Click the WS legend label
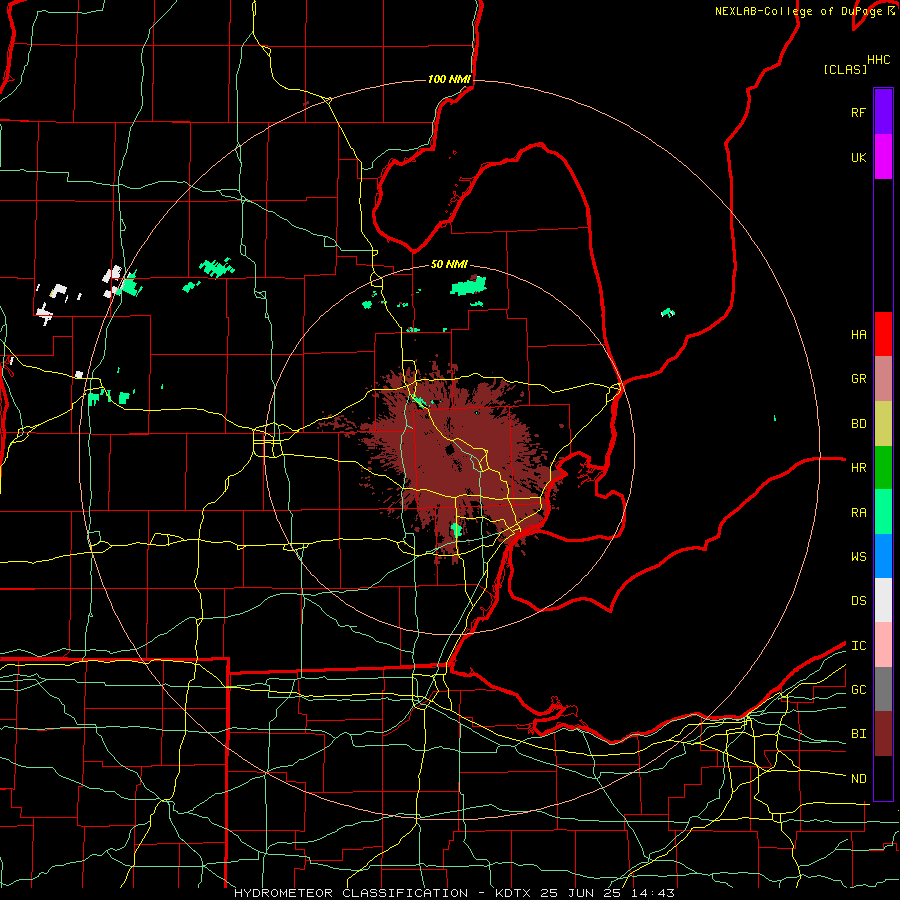Viewport: 900px width, 900px height. (858, 556)
